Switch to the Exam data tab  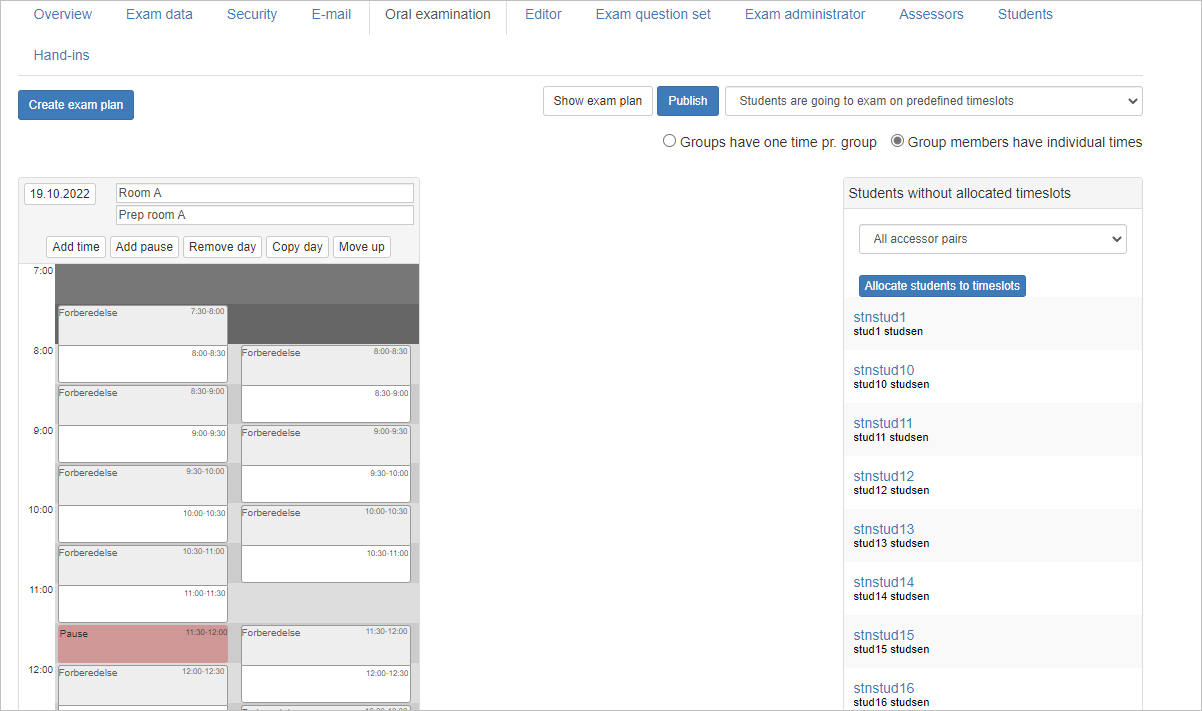159,14
